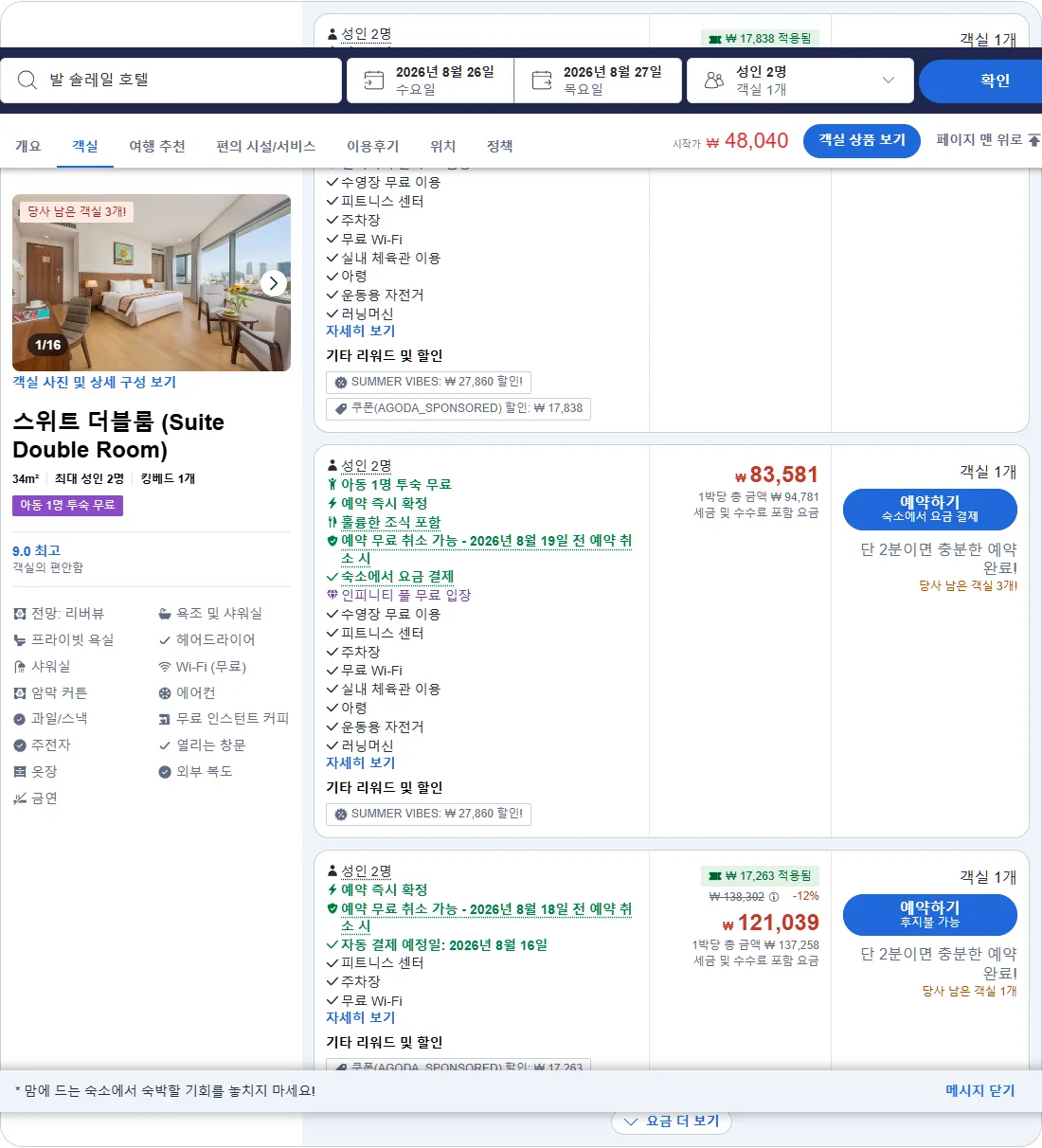Click 자세히 보기 in the ₩83,581 offer
This screenshot has height=1148, width=1042.
(360, 762)
